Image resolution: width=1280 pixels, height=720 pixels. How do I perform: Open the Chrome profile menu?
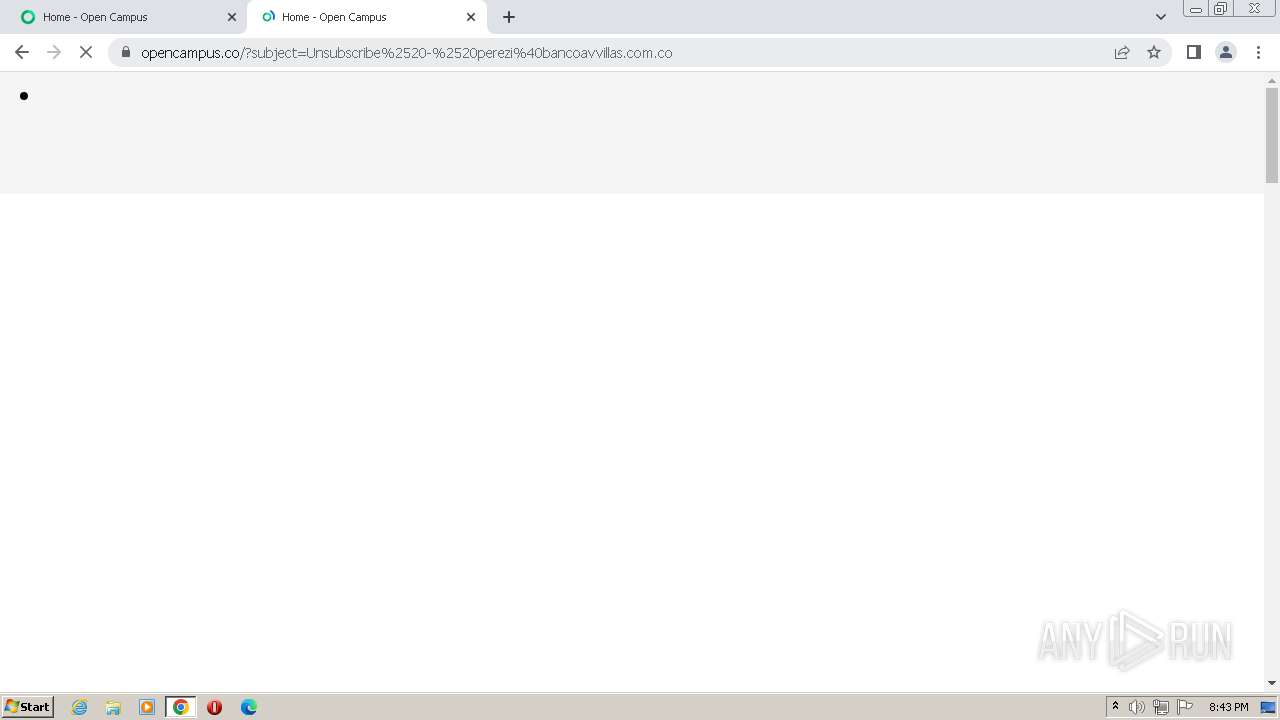[1226, 52]
